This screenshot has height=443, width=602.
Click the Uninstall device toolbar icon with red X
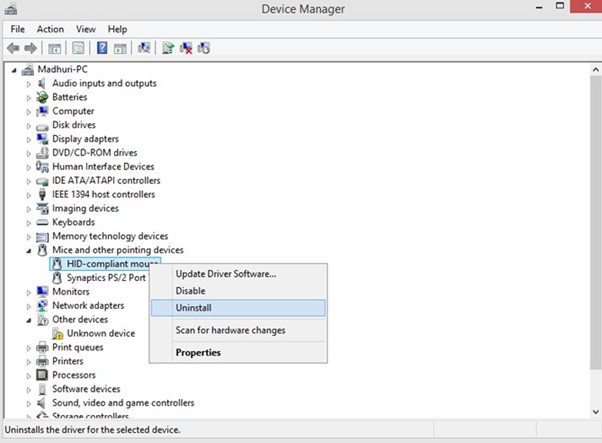[x=186, y=48]
